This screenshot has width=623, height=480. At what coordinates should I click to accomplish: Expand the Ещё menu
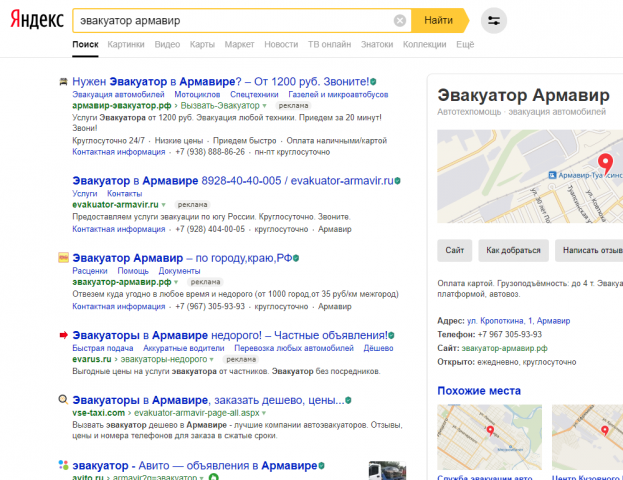465,45
